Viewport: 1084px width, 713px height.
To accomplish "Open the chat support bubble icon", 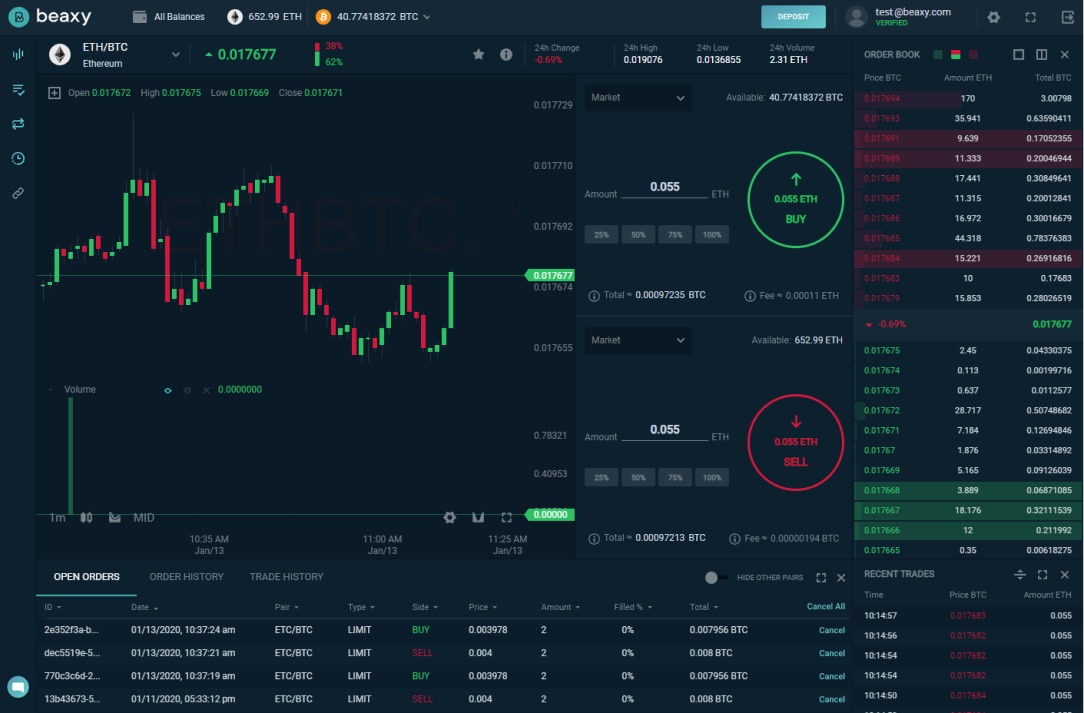I will pos(18,686).
